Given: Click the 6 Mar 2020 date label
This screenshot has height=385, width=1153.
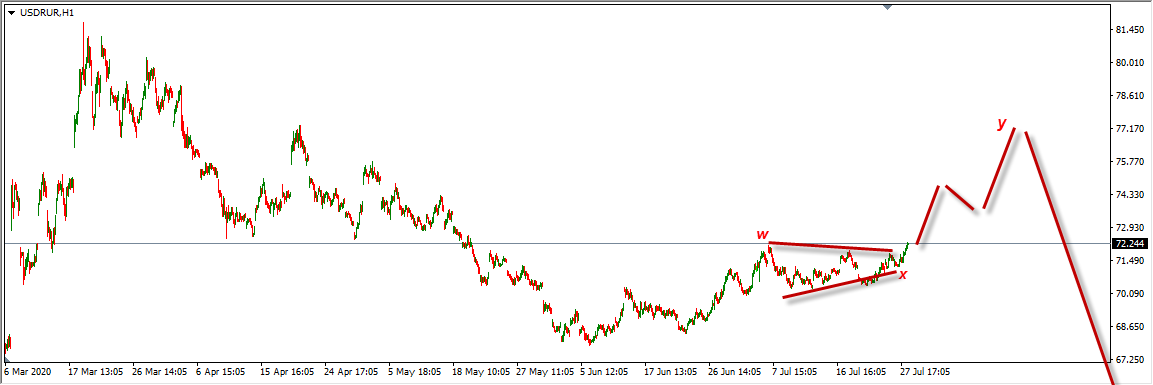Looking at the screenshot, I should point(27,373).
